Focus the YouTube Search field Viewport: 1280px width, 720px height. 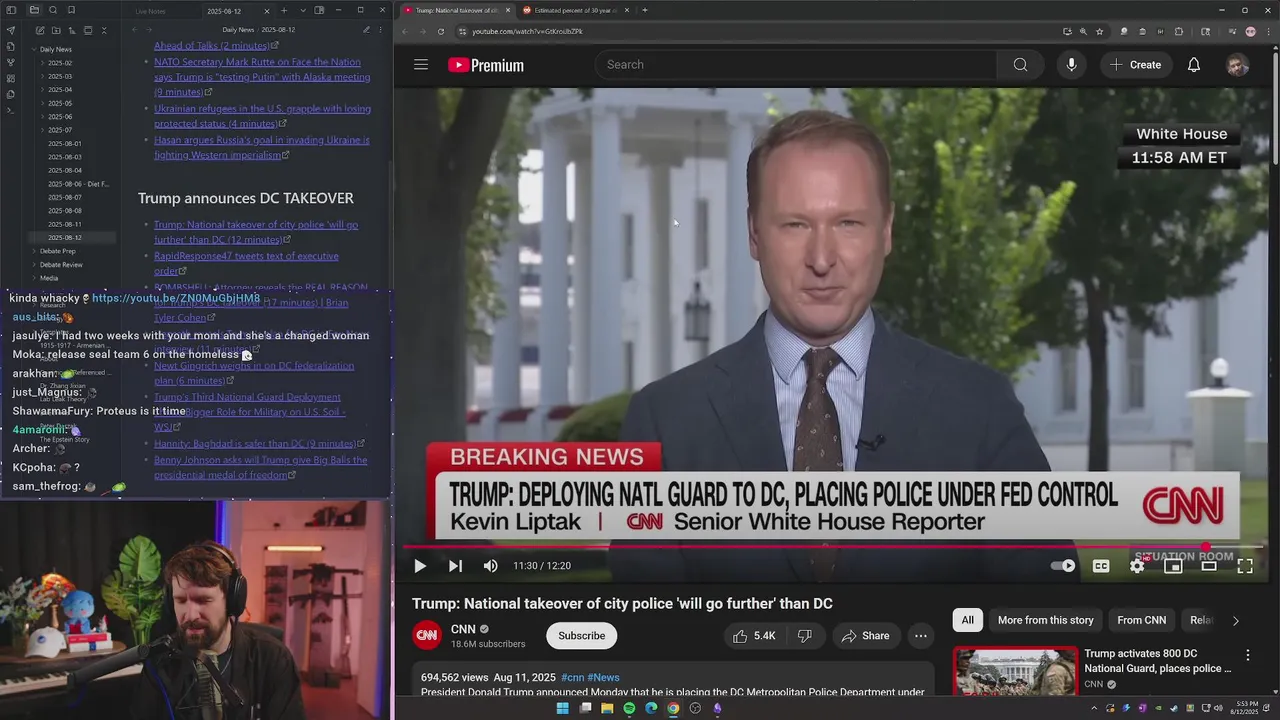tap(796, 65)
